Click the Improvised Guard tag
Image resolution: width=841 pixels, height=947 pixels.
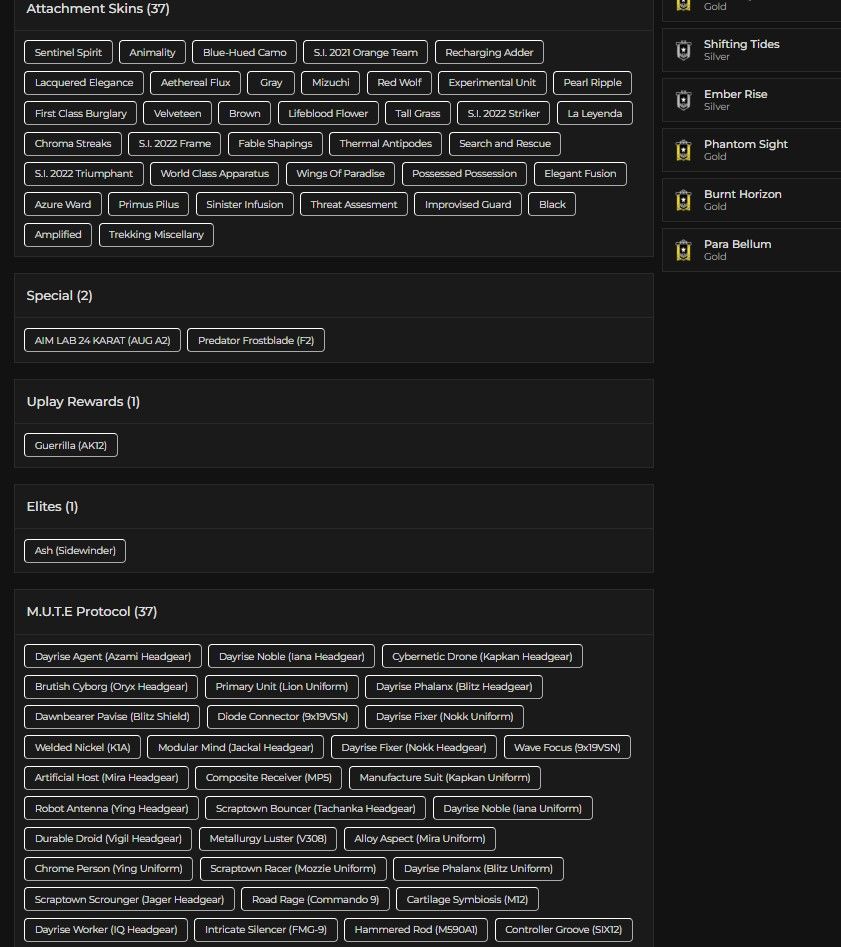click(468, 204)
